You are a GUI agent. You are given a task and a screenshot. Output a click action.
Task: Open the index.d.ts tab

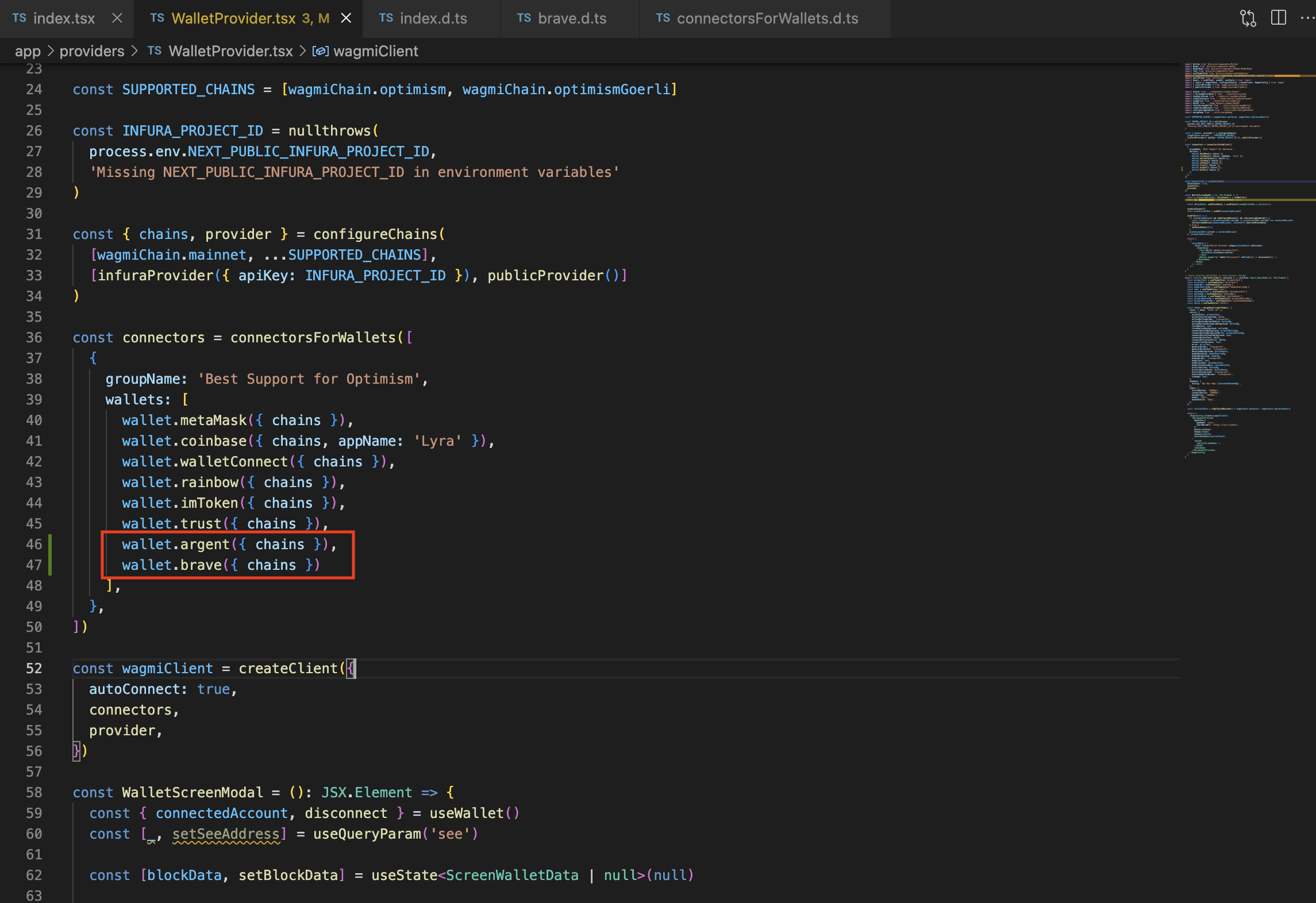pos(433,18)
